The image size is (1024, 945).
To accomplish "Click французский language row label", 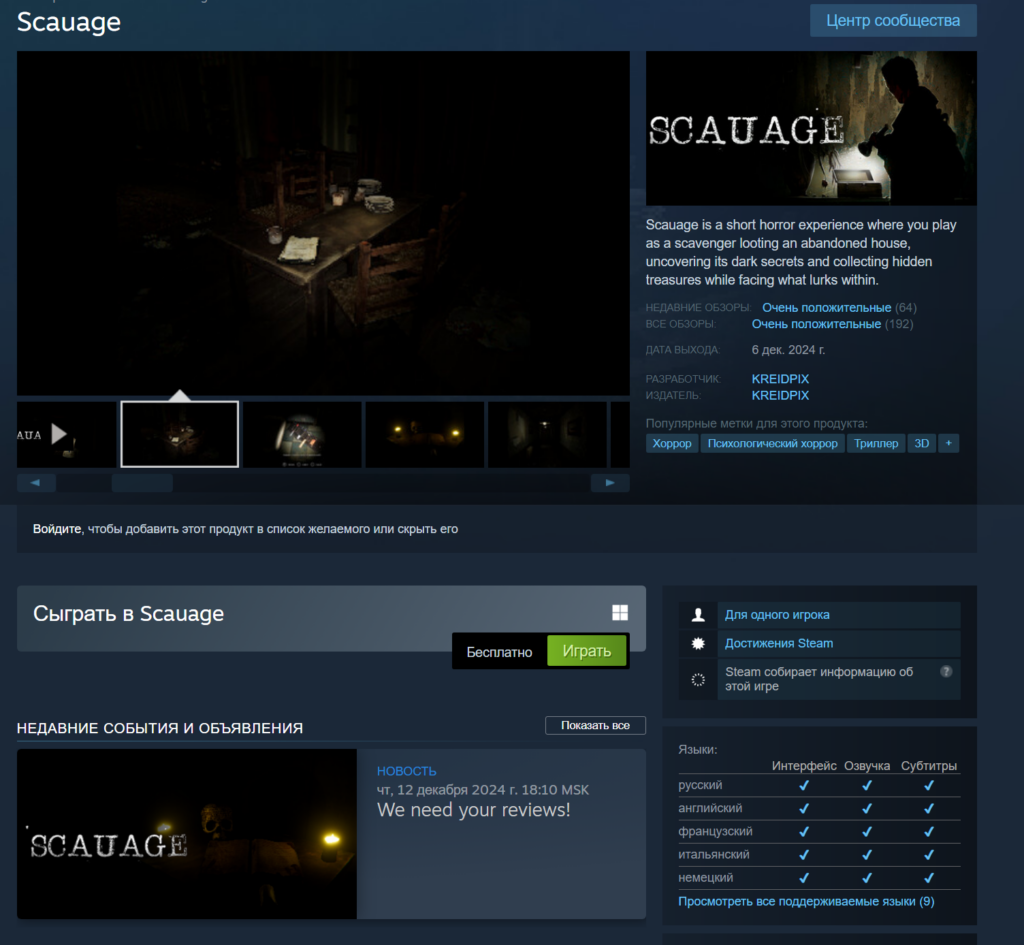I will 715,831.
